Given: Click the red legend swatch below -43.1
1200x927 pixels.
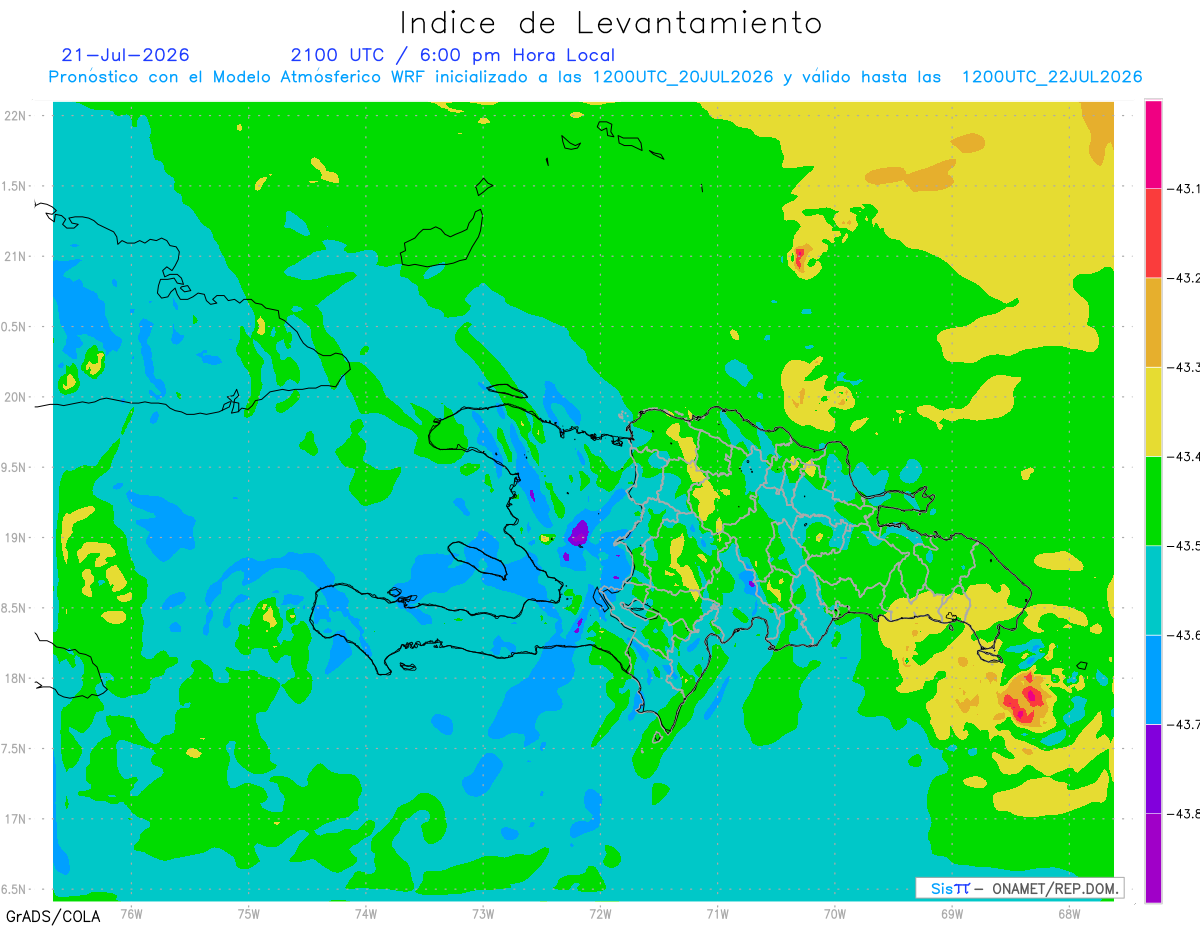Looking at the screenshot, I should click(x=1153, y=233).
